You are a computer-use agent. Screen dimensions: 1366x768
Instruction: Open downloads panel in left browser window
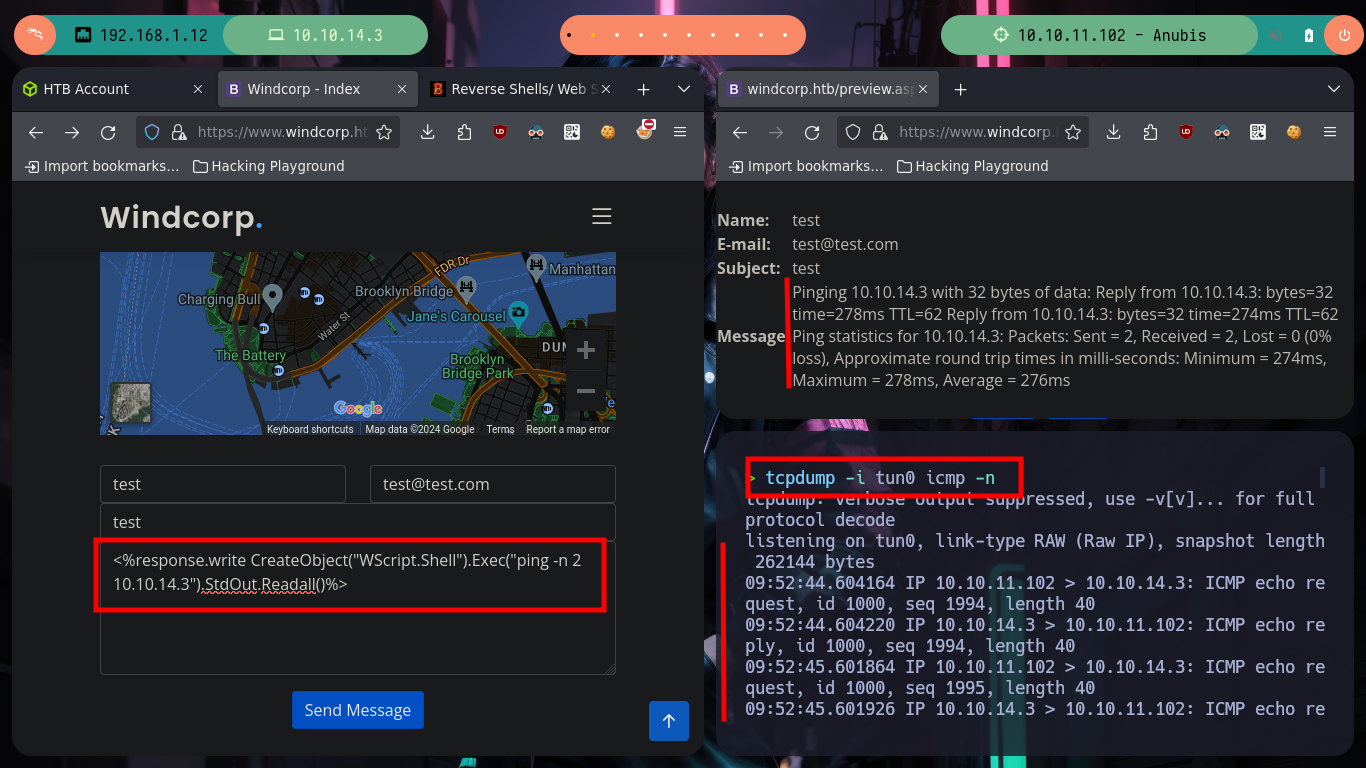coord(428,132)
